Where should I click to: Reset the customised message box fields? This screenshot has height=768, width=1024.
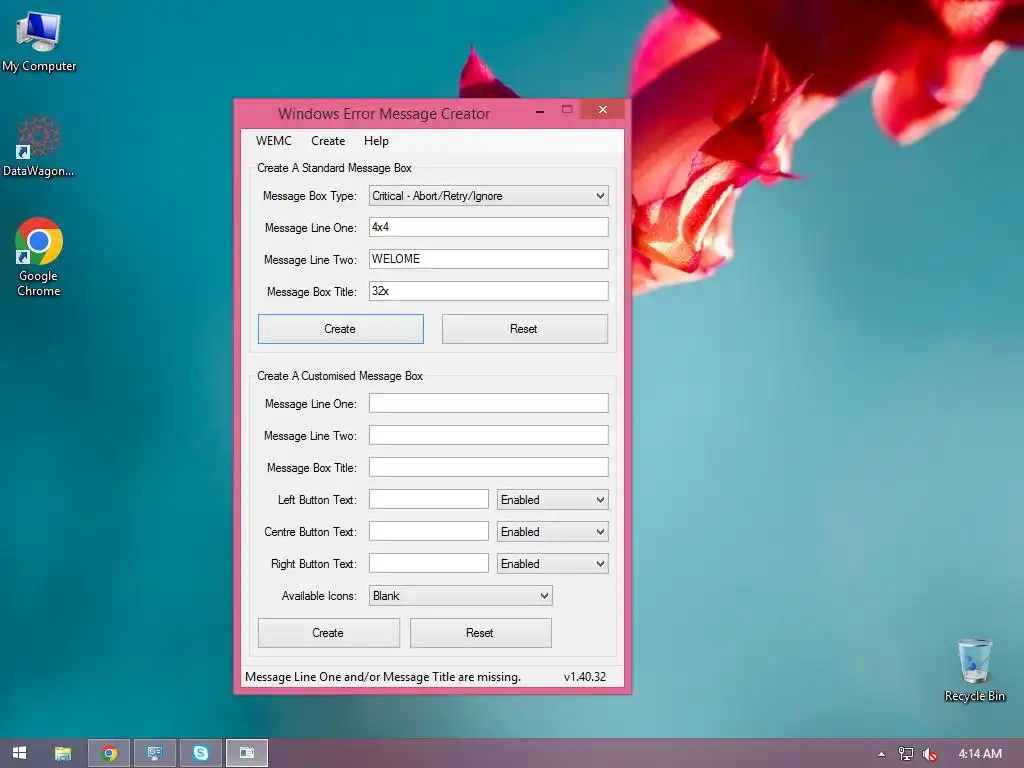click(x=481, y=633)
